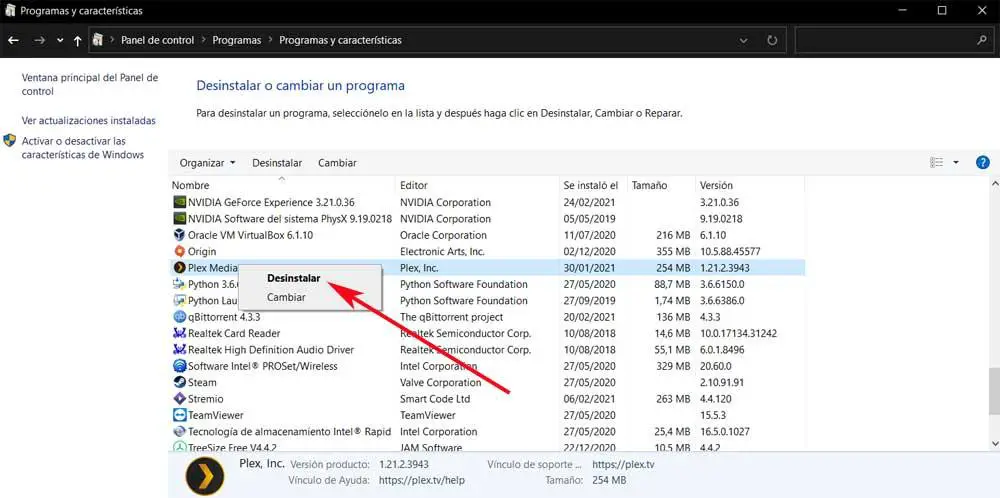Click Valve Corporation editor cell
This screenshot has height=498, width=1000.
(441, 383)
